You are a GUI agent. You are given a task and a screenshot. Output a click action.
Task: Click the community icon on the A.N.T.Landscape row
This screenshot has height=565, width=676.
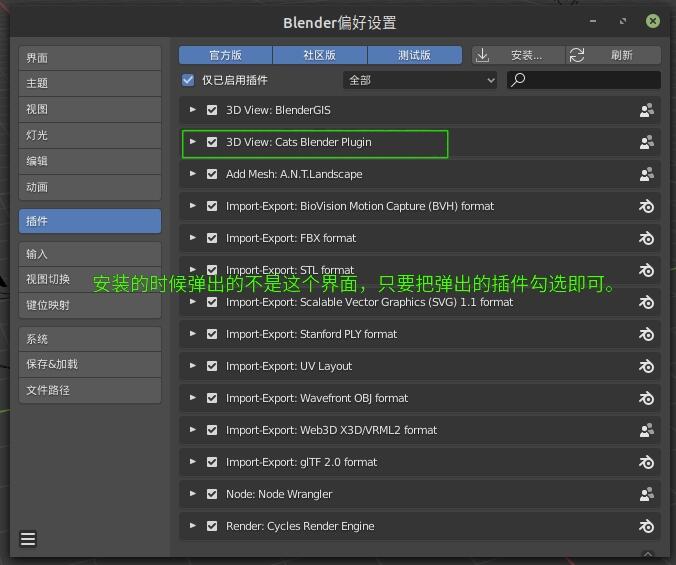point(646,174)
